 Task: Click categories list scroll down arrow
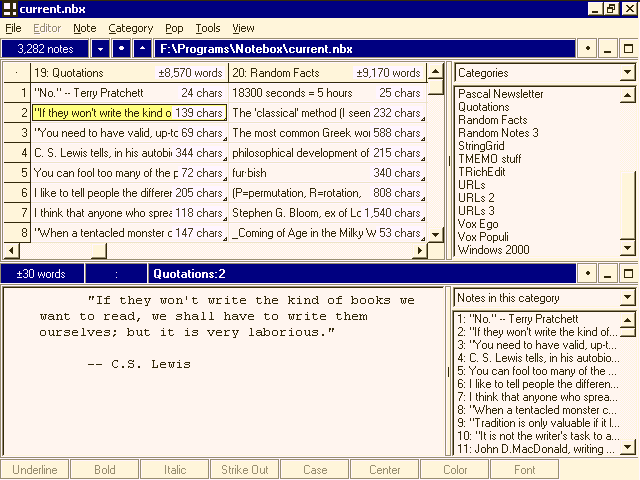pos(627,248)
